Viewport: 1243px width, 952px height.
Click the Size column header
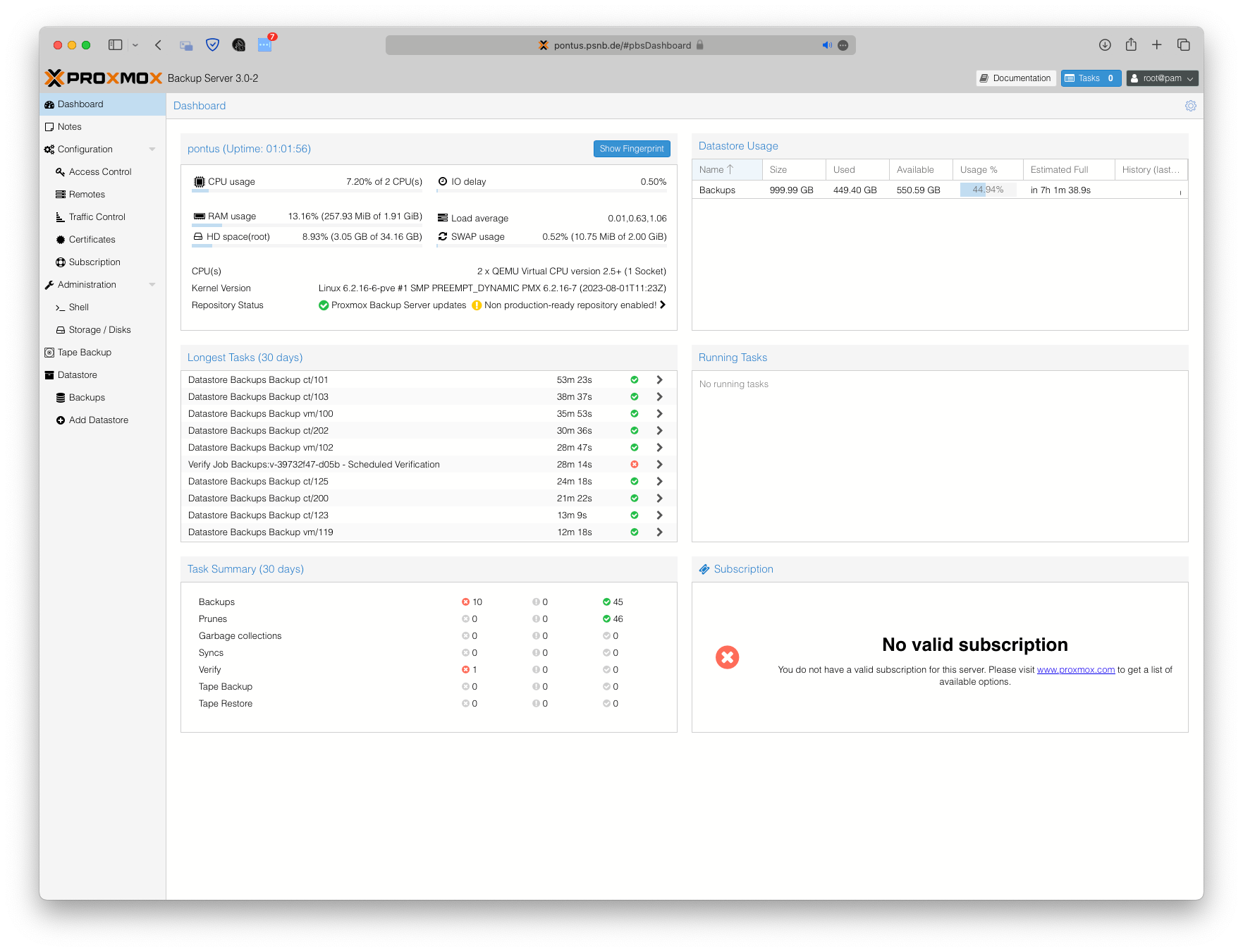[794, 169]
